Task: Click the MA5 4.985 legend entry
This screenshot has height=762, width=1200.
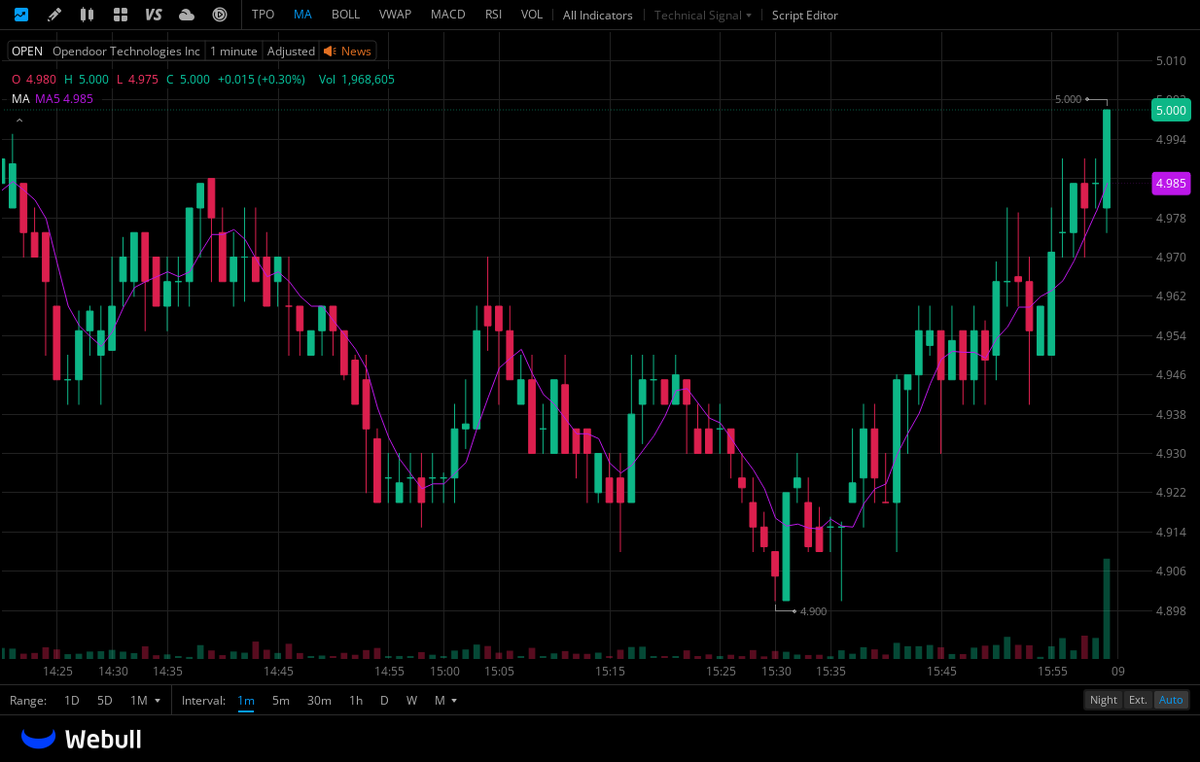Action: click(65, 99)
